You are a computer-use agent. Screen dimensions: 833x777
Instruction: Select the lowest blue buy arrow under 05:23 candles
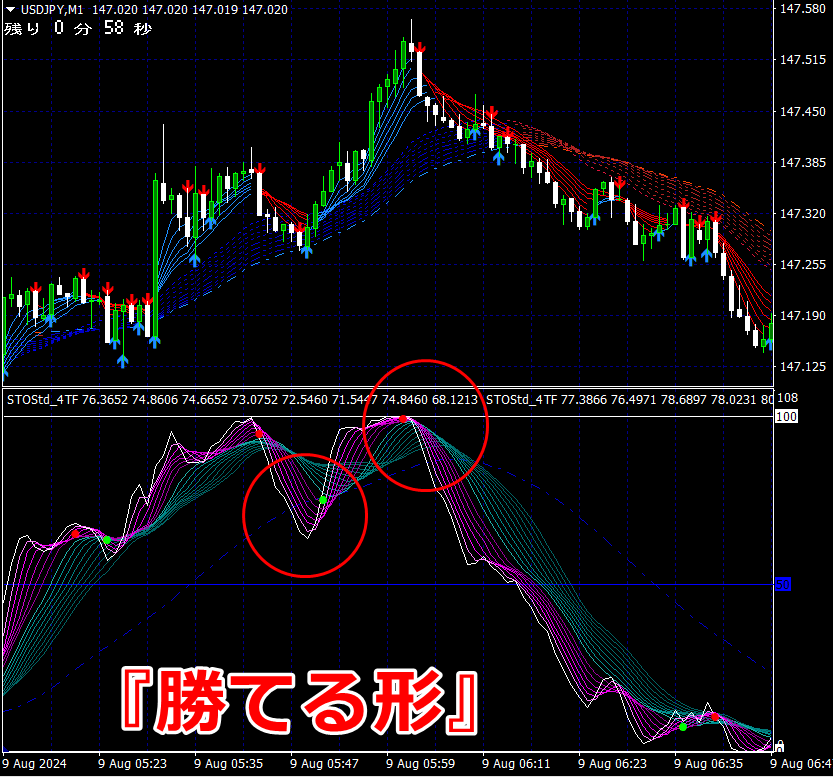(123, 361)
